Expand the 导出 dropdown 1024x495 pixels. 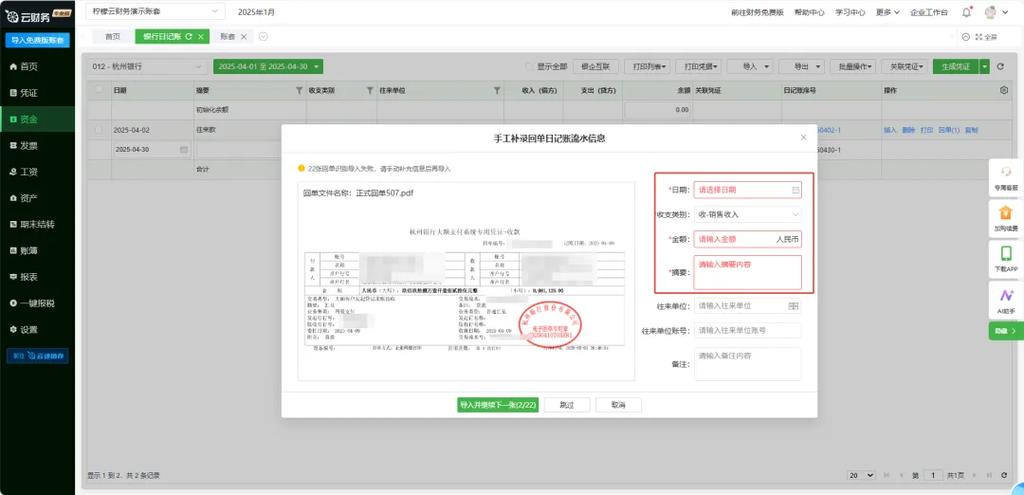coord(801,67)
